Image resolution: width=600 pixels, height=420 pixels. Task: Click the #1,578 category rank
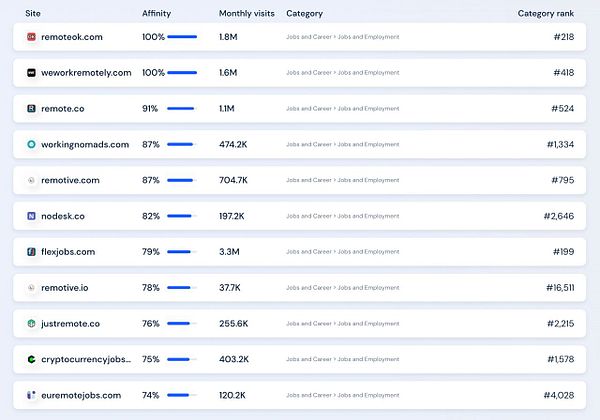point(561,360)
